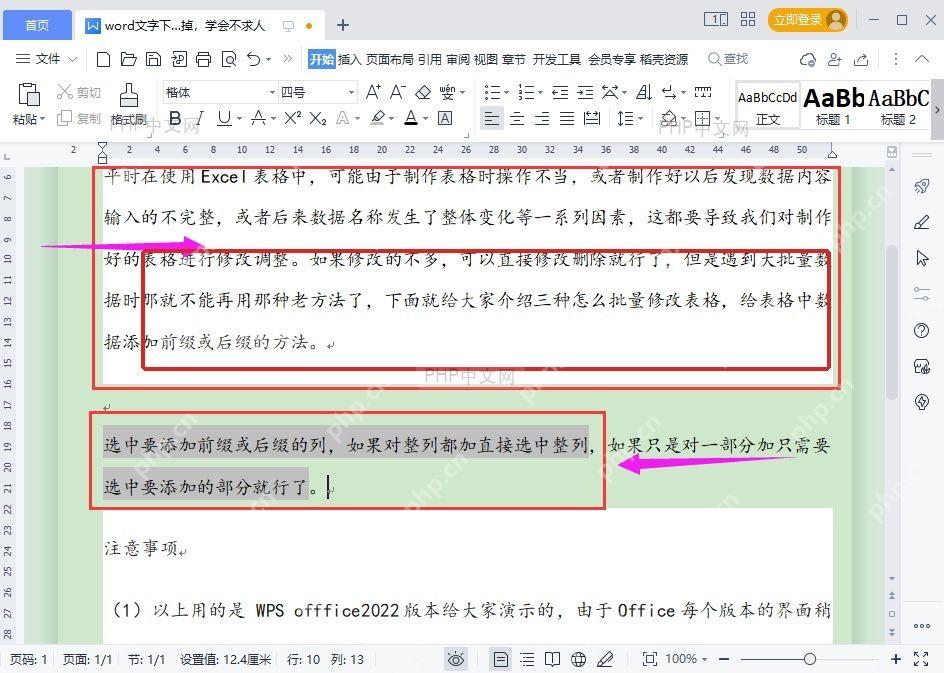
Task: Expand the Paste (粘贴) dropdown arrow
Action: pyautogui.click(x=43, y=119)
